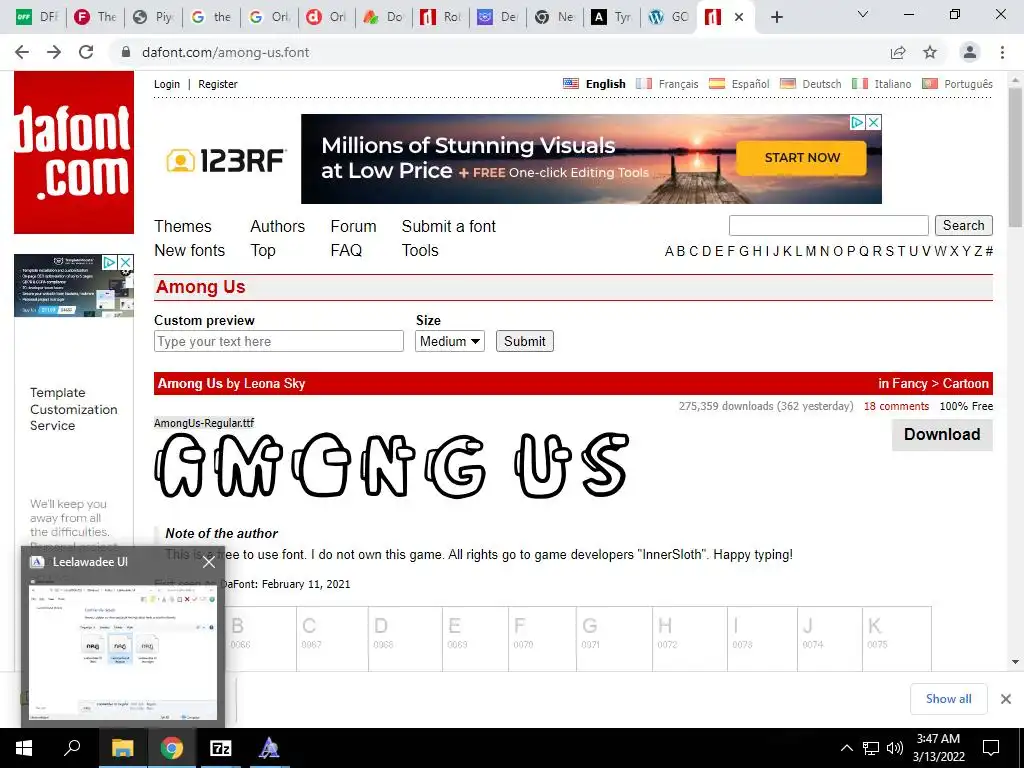Open a new browser tab
The image size is (1024, 768).
pyautogui.click(x=776, y=17)
